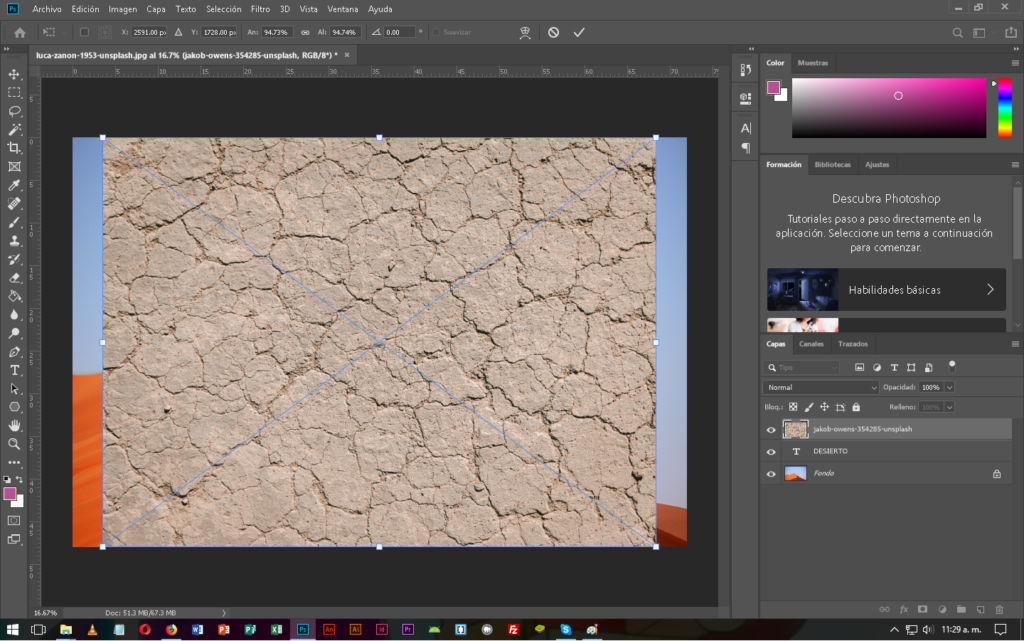Select the History Brush tool
The image size is (1024, 641).
(14, 259)
